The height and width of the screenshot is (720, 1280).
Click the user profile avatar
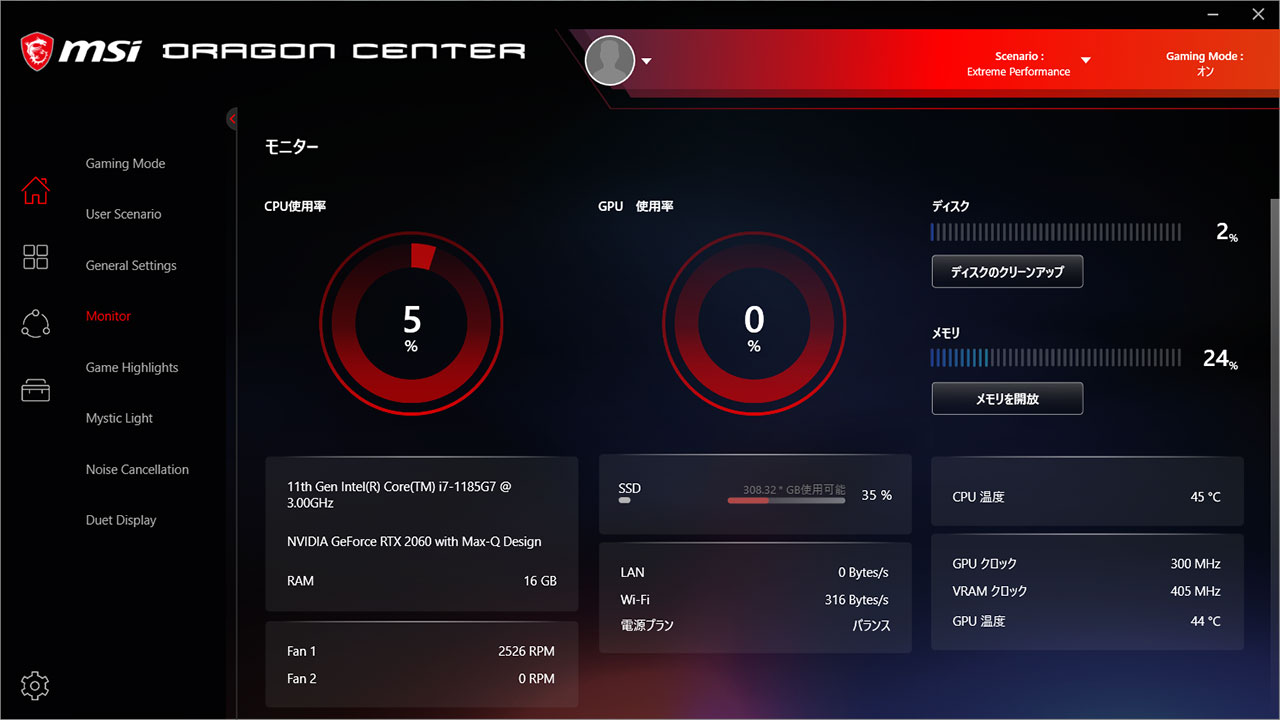pos(610,60)
